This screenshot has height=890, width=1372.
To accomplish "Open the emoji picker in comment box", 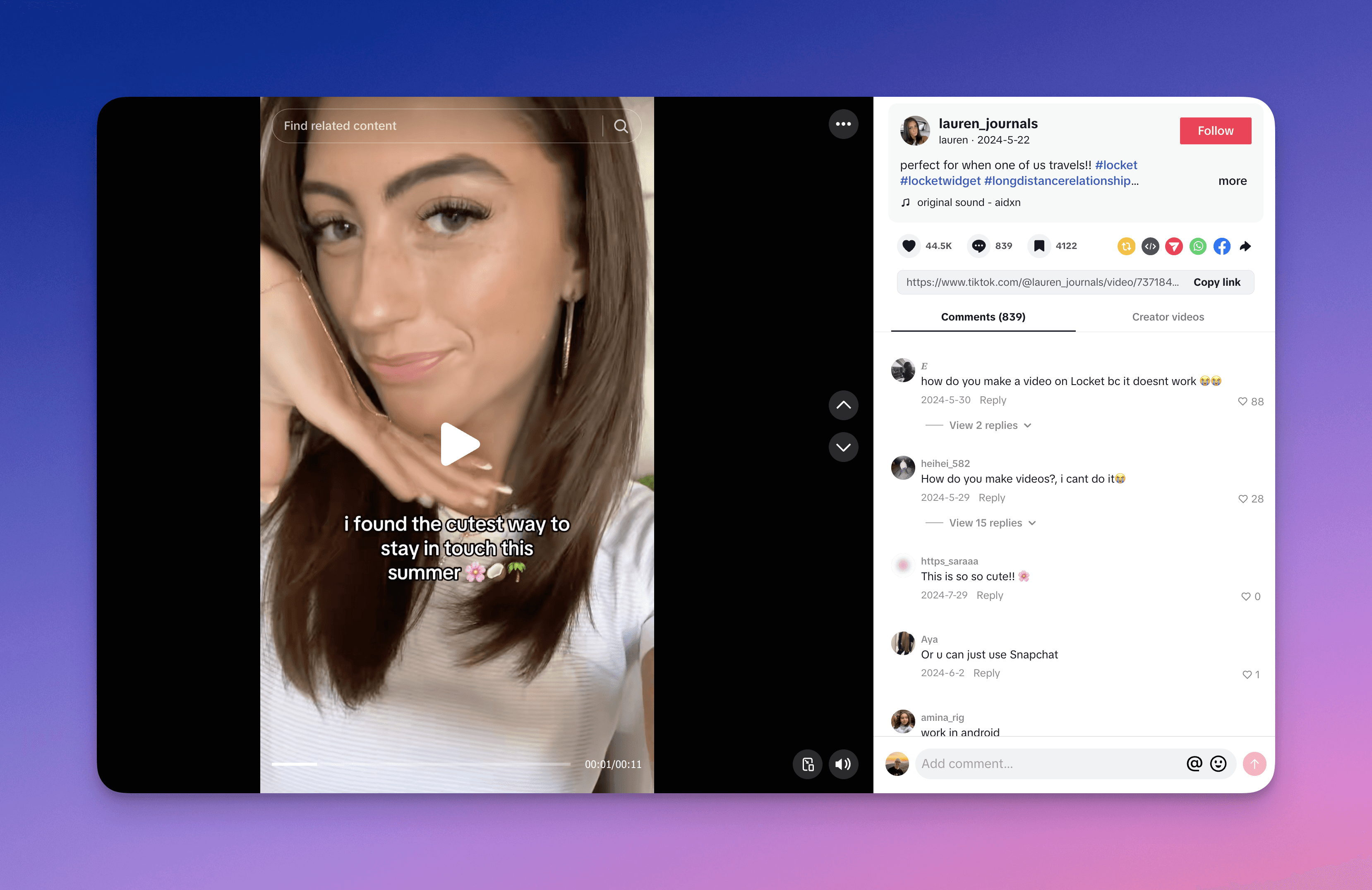I will click(x=1218, y=764).
